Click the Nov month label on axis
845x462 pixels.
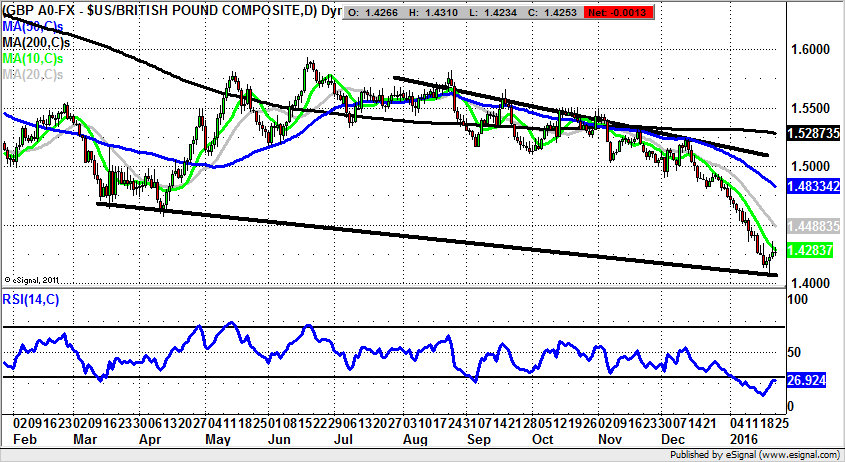tap(610, 439)
